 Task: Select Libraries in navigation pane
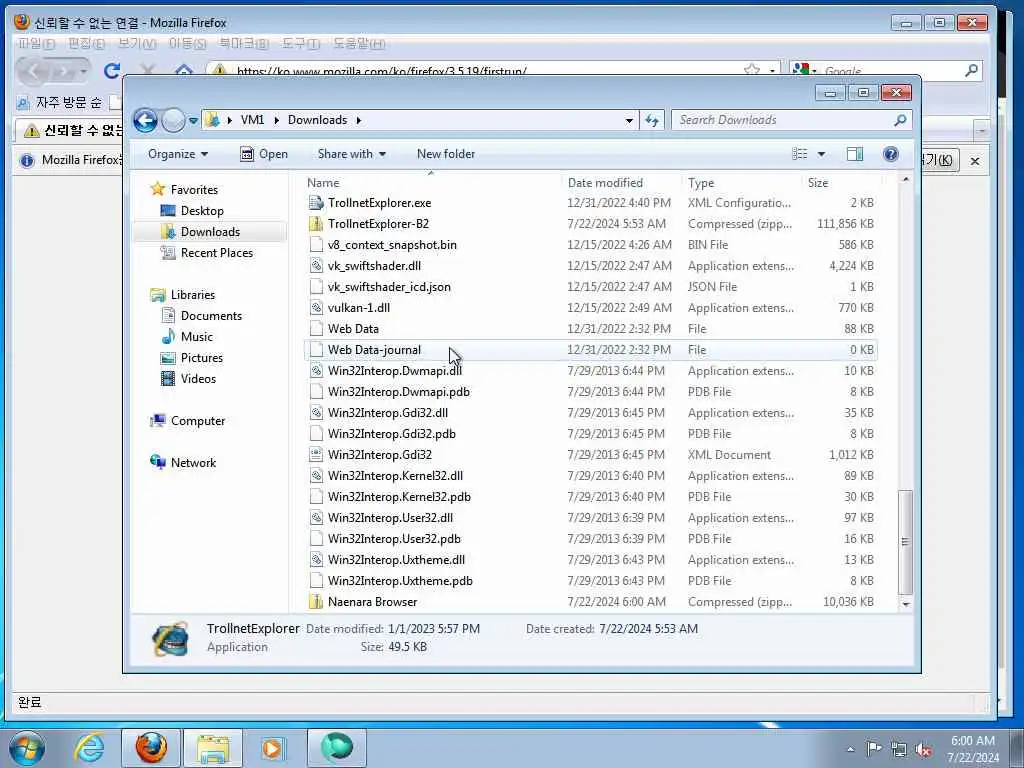point(193,295)
